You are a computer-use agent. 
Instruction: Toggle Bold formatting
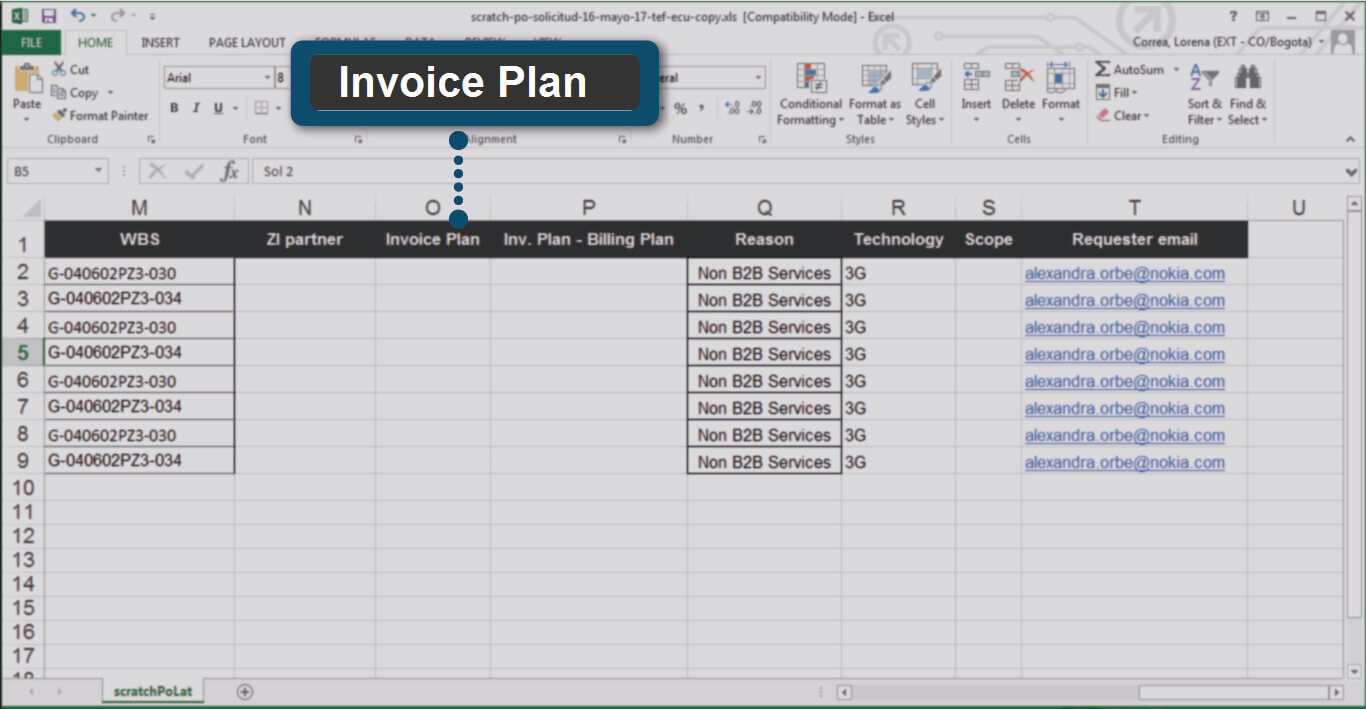click(x=174, y=108)
